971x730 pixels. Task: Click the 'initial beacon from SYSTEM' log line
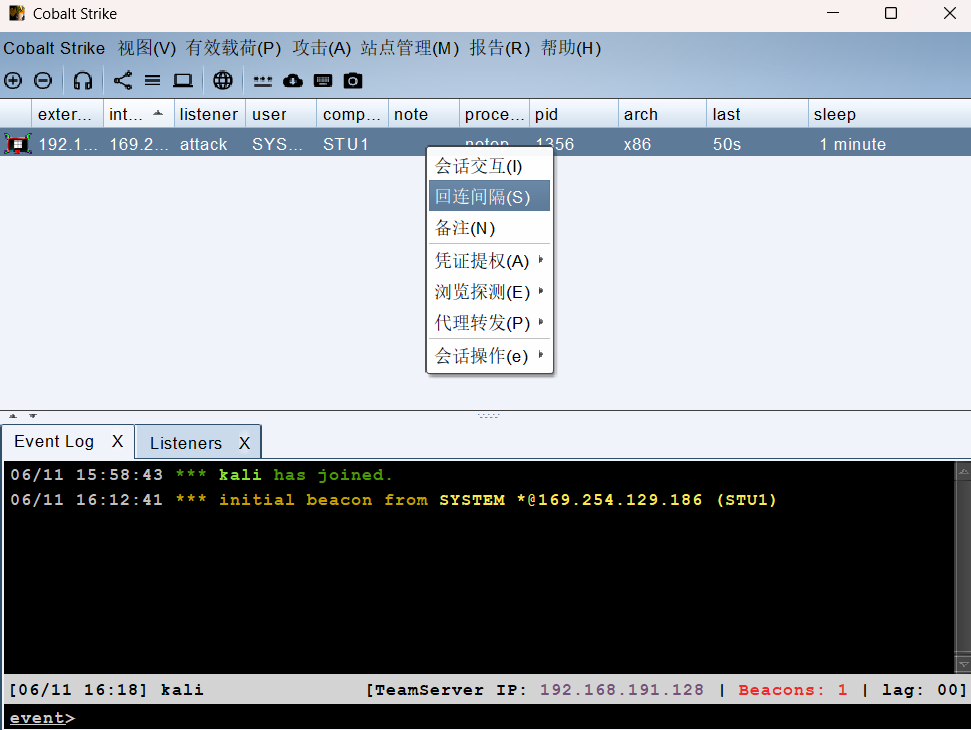[x=393, y=500]
